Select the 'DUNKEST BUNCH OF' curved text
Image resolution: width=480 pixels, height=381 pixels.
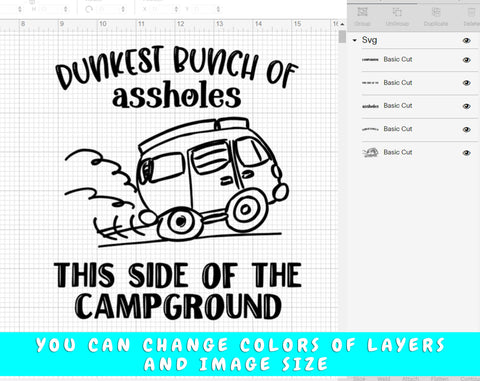click(x=177, y=67)
